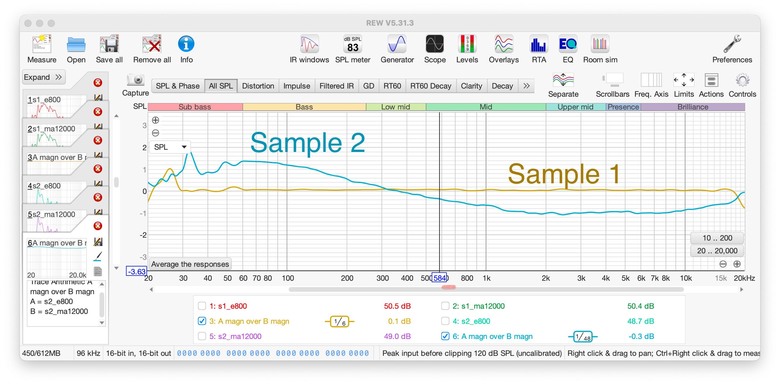The width and height of the screenshot is (780, 385).
Task: Show more graph tabs chevron
Action: (526, 86)
